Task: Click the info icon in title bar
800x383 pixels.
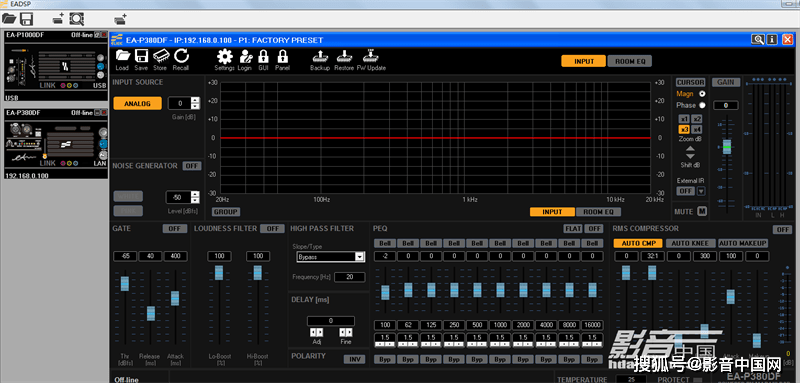Action: pyautogui.click(x=772, y=39)
